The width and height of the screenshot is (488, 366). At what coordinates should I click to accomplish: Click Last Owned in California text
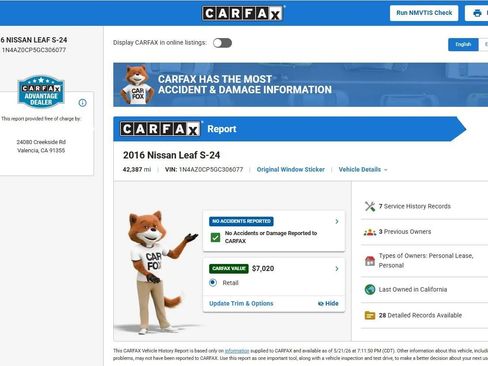(413, 289)
